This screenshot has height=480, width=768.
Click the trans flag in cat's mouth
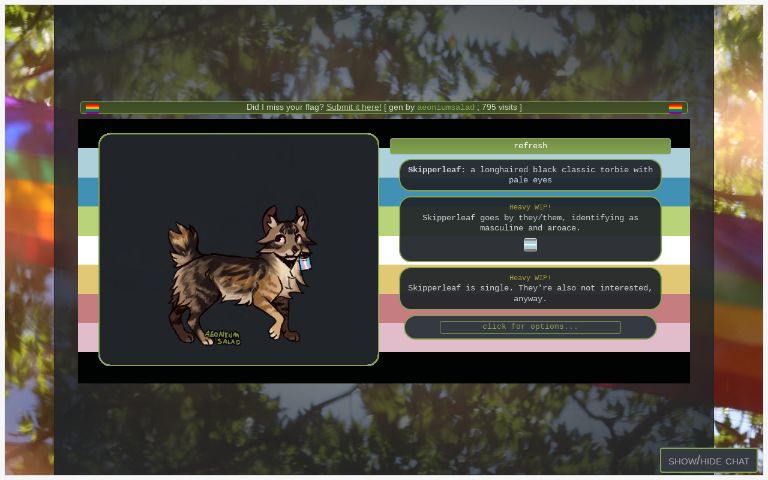pyautogui.click(x=304, y=264)
